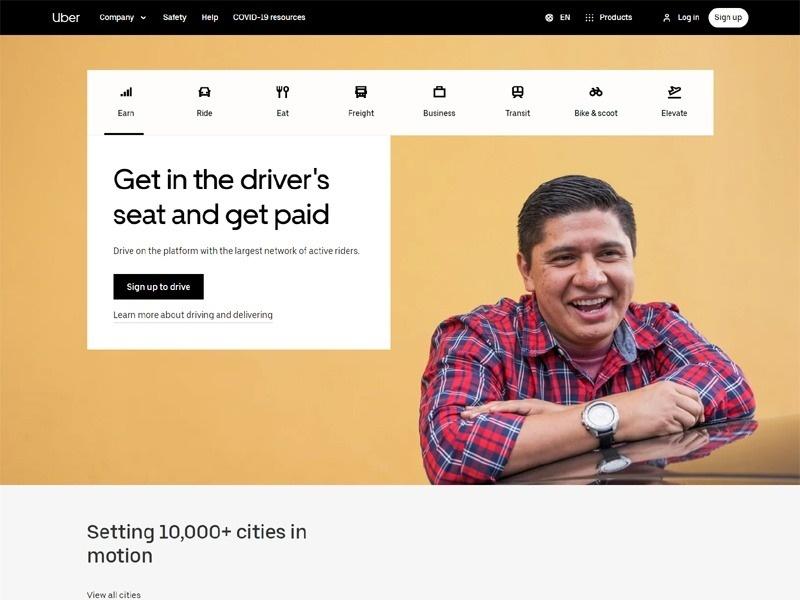Viewport: 800px width, 600px height.
Task: Click the chevron next to Company
Action: (143, 18)
